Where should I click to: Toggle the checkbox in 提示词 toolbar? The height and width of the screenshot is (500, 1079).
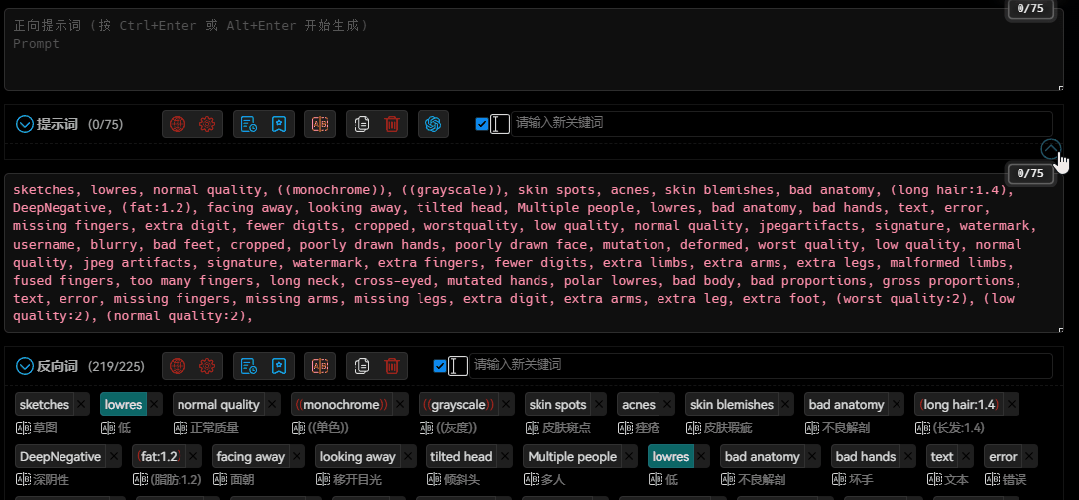(482, 124)
